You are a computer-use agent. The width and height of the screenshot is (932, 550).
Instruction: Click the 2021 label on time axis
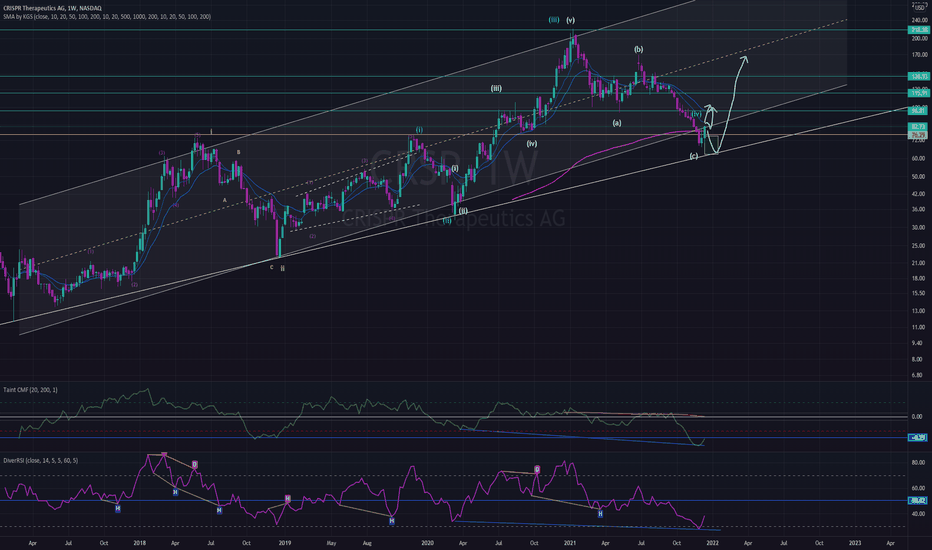click(x=570, y=543)
